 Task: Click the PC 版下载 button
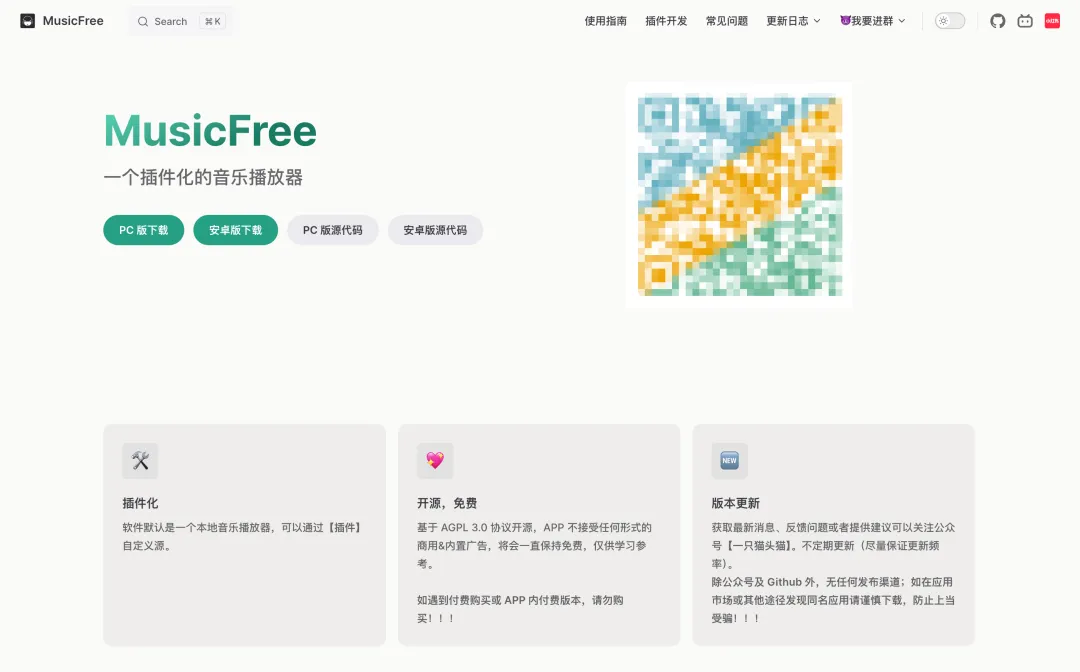click(x=143, y=230)
